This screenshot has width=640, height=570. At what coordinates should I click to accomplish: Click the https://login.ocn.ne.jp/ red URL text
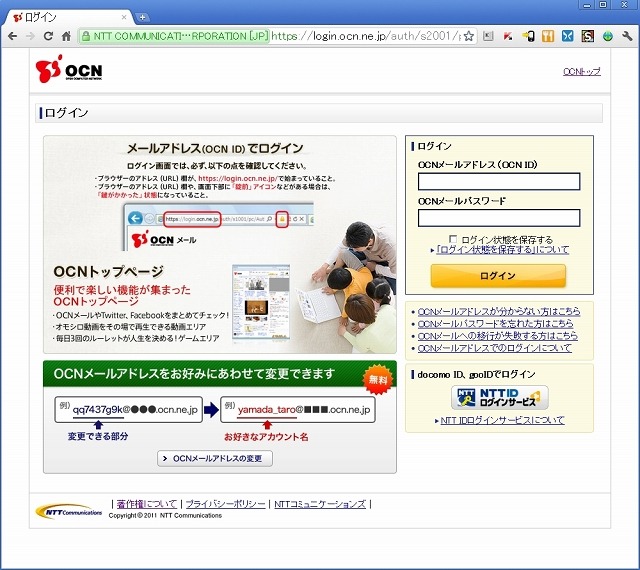[x=238, y=178]
